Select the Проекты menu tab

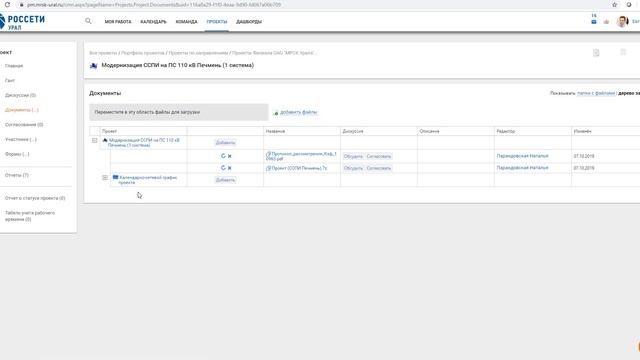pos(217,22)
